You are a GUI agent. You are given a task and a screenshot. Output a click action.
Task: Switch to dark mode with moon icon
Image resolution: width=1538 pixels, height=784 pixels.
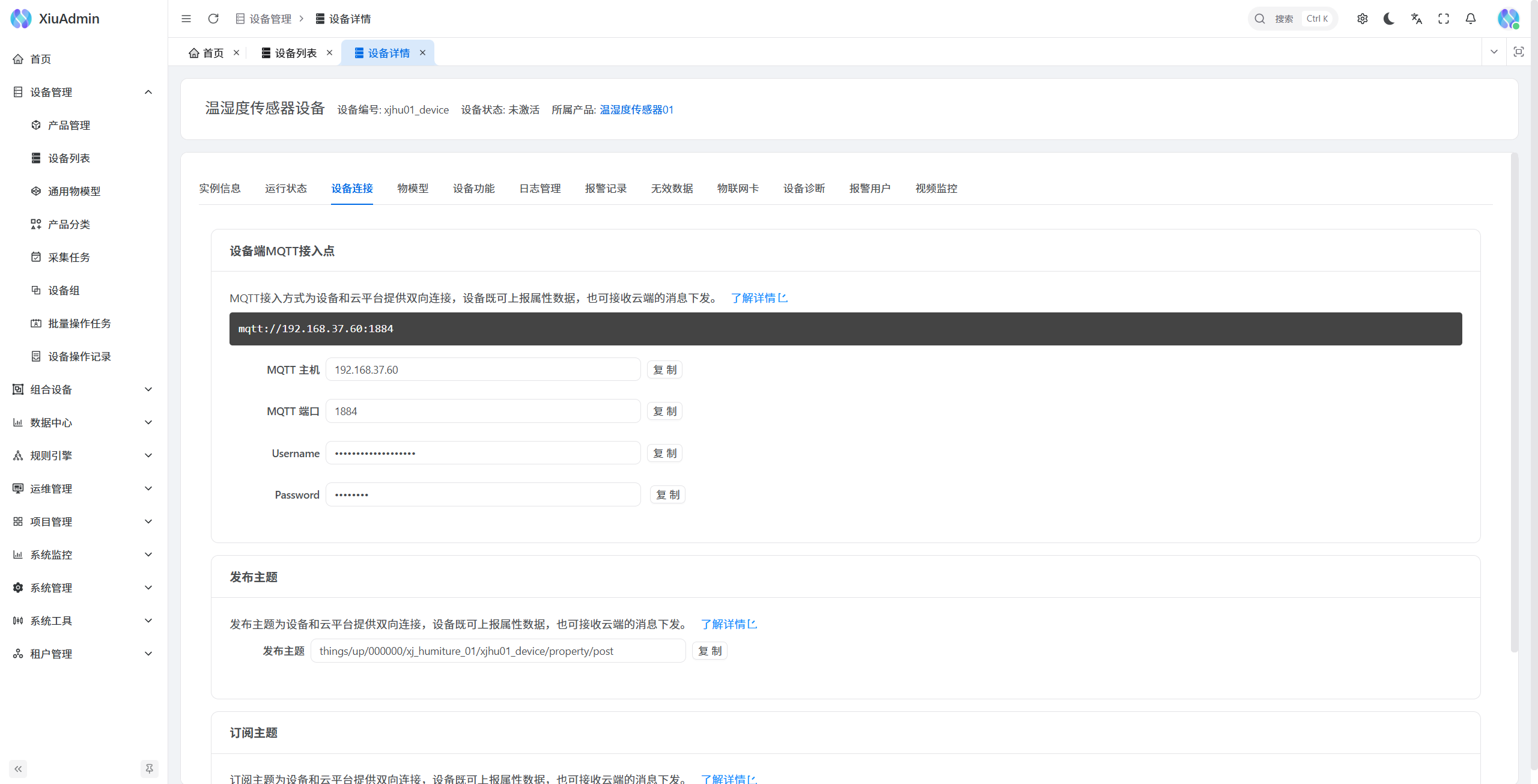(1389, 19)
